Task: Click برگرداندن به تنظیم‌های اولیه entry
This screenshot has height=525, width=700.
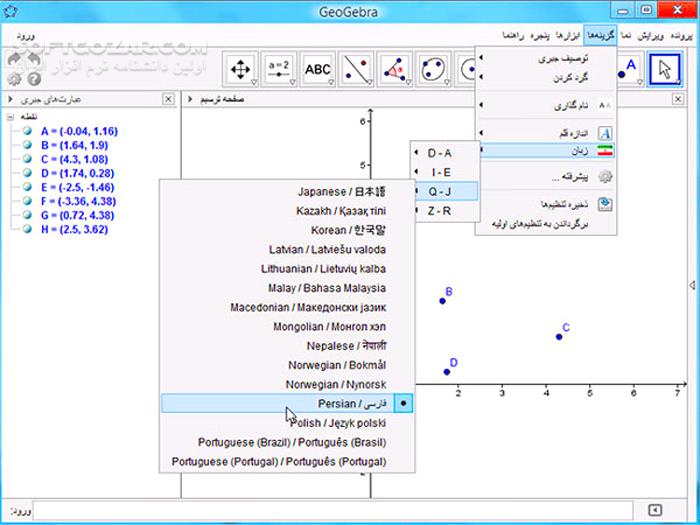Action: 546,224
